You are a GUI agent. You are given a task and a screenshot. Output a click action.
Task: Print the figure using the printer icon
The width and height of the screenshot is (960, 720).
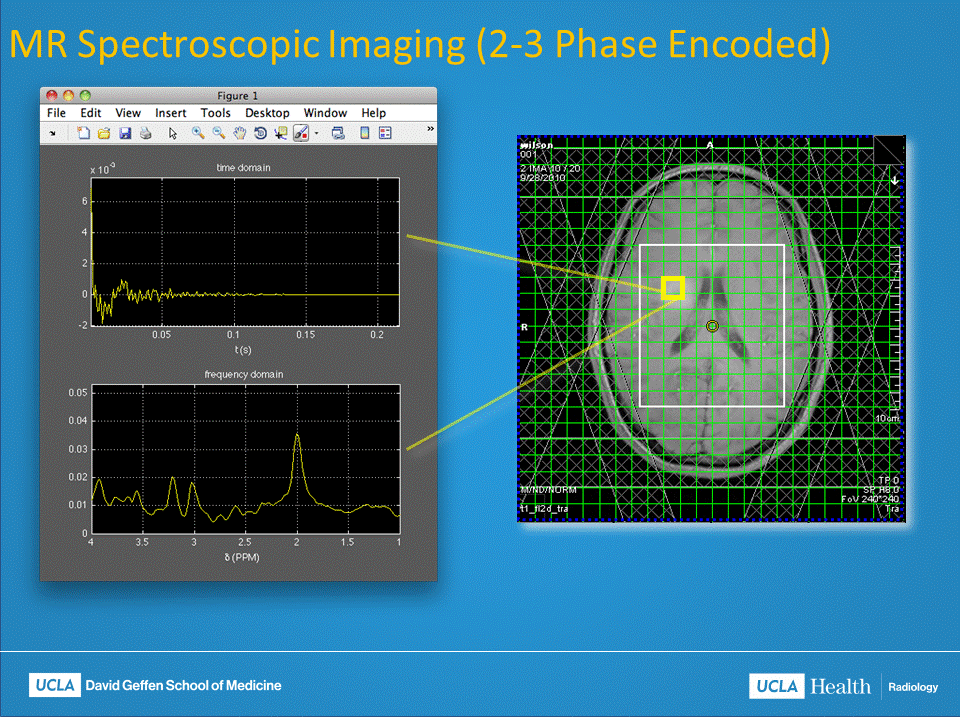click(x=145, y=133)
